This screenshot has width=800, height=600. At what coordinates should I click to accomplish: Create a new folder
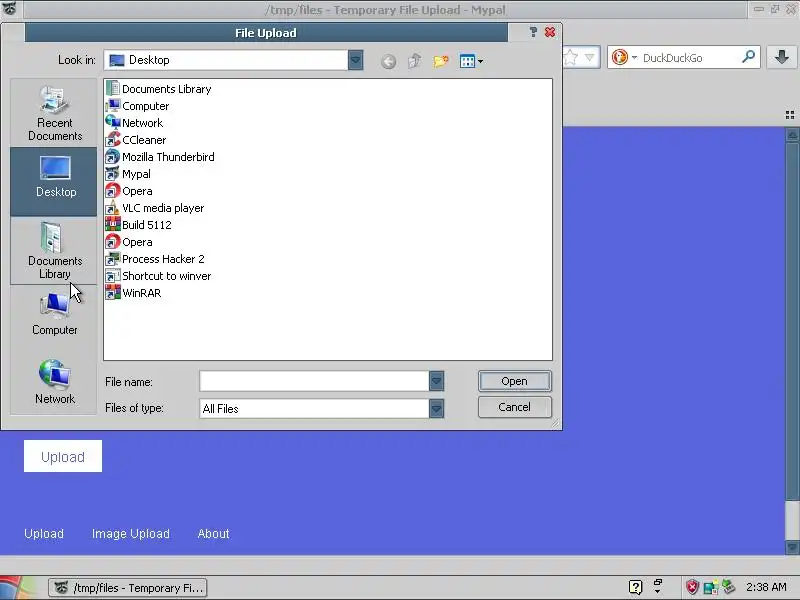pos(440,61)
